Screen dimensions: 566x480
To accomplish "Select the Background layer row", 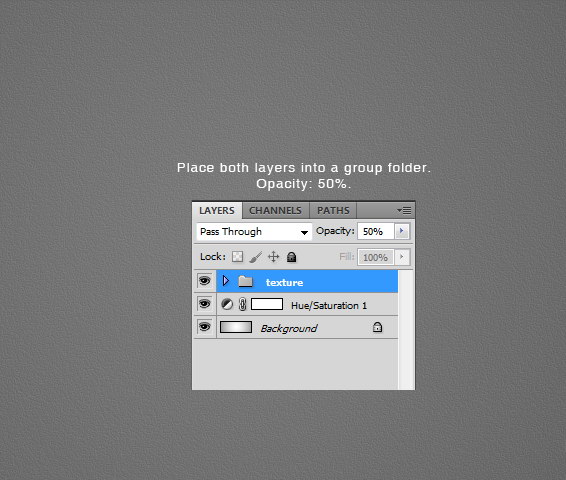I will tap(307, 327).
